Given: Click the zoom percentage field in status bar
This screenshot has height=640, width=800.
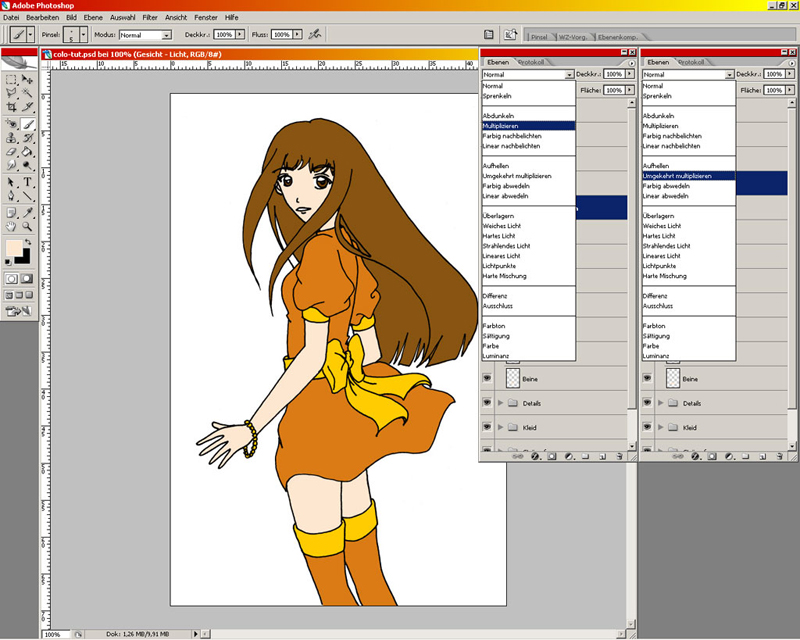Looking at the screenshot, I should pos(56,634).
